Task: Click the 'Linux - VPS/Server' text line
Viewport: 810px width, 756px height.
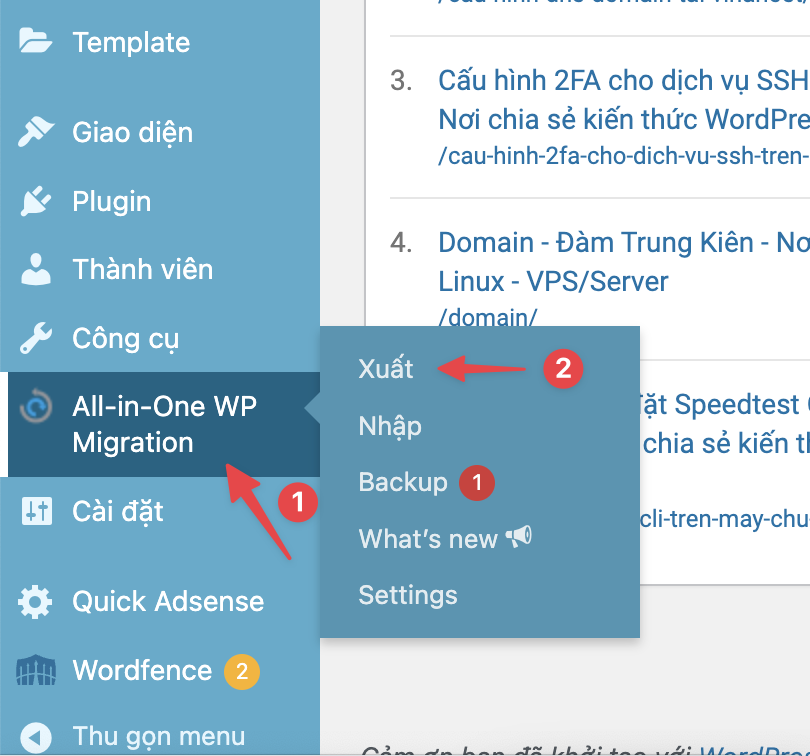Action: pyautogui.click(x=553, y=282)
